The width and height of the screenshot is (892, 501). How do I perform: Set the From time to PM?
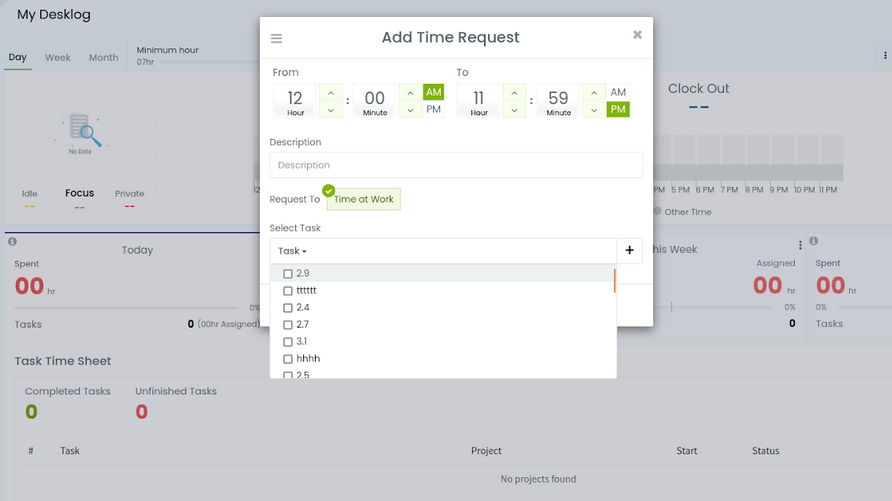click(433, 109)
